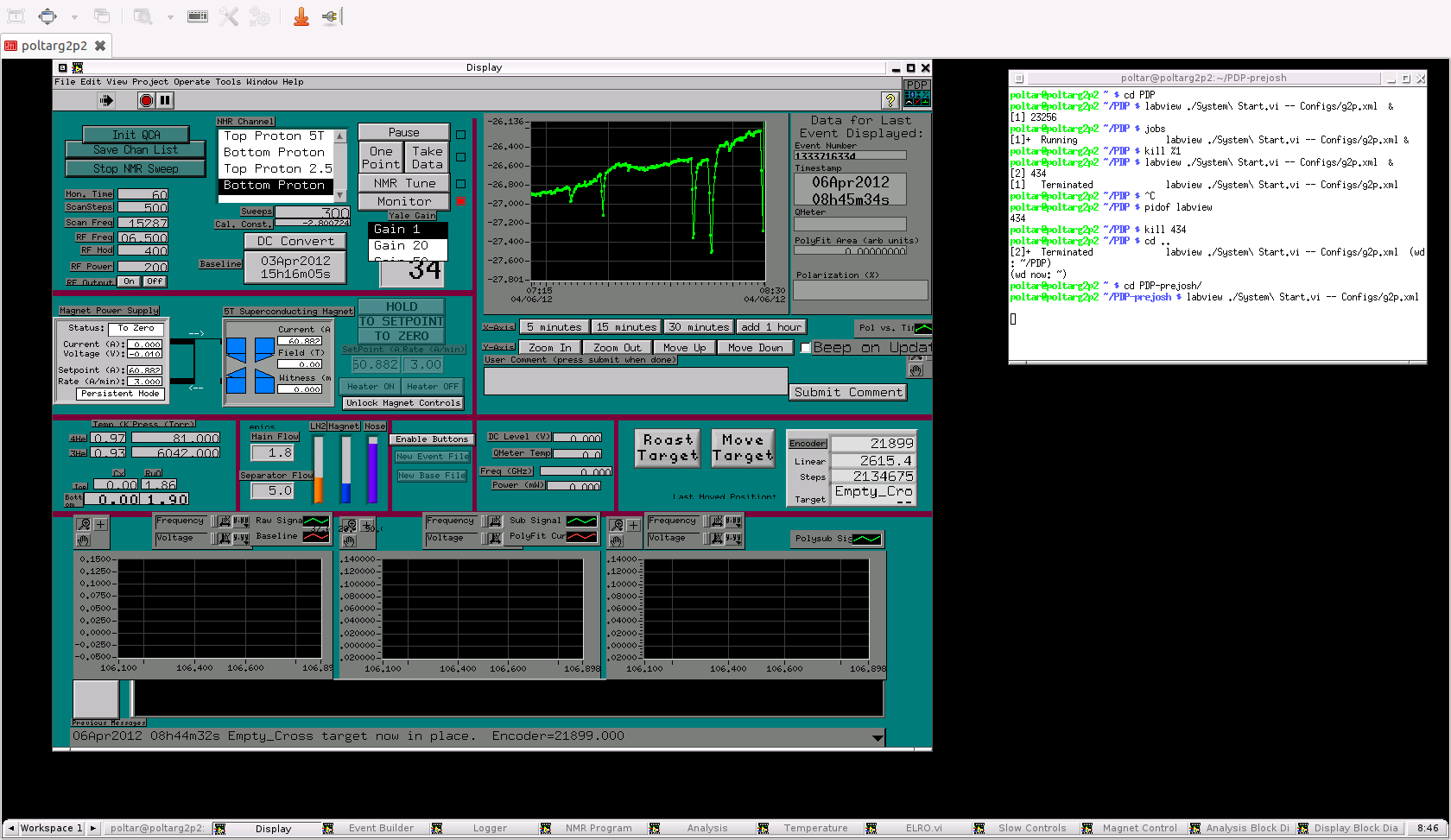This screenshot has width=1451, height=840.
Task: Open the previous messages dropdown arrow
Action: 878,737
